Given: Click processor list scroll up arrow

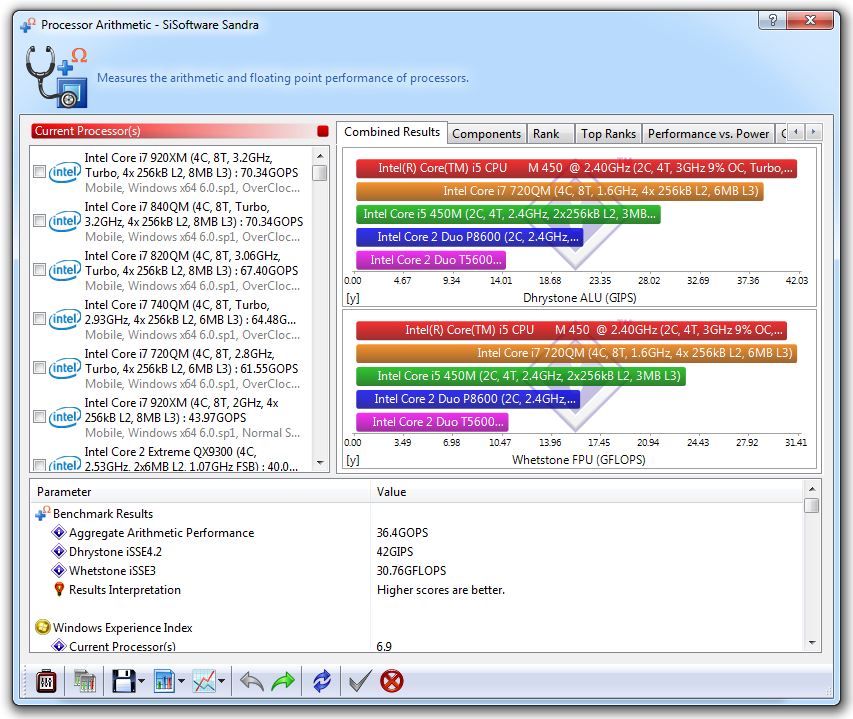Looking at the screenshot, I should click(x=320, y=156).
